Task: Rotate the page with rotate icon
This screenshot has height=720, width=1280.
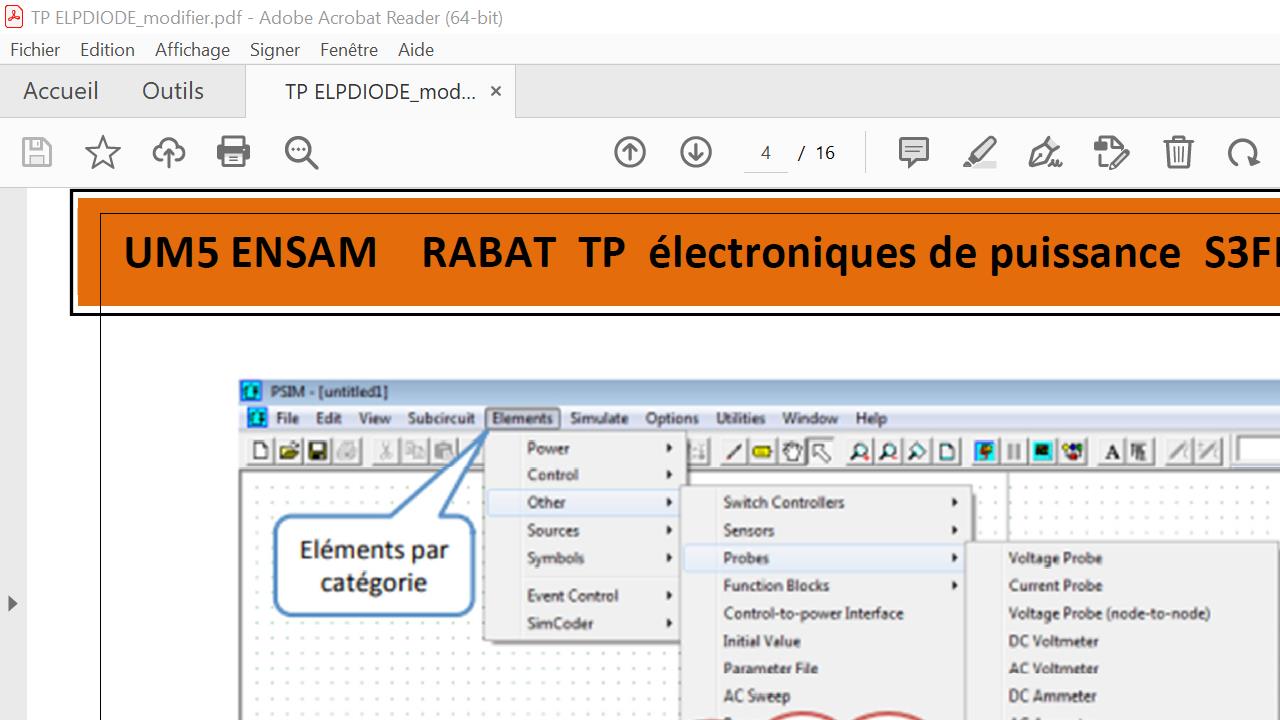Action: tap(1243, 152)
